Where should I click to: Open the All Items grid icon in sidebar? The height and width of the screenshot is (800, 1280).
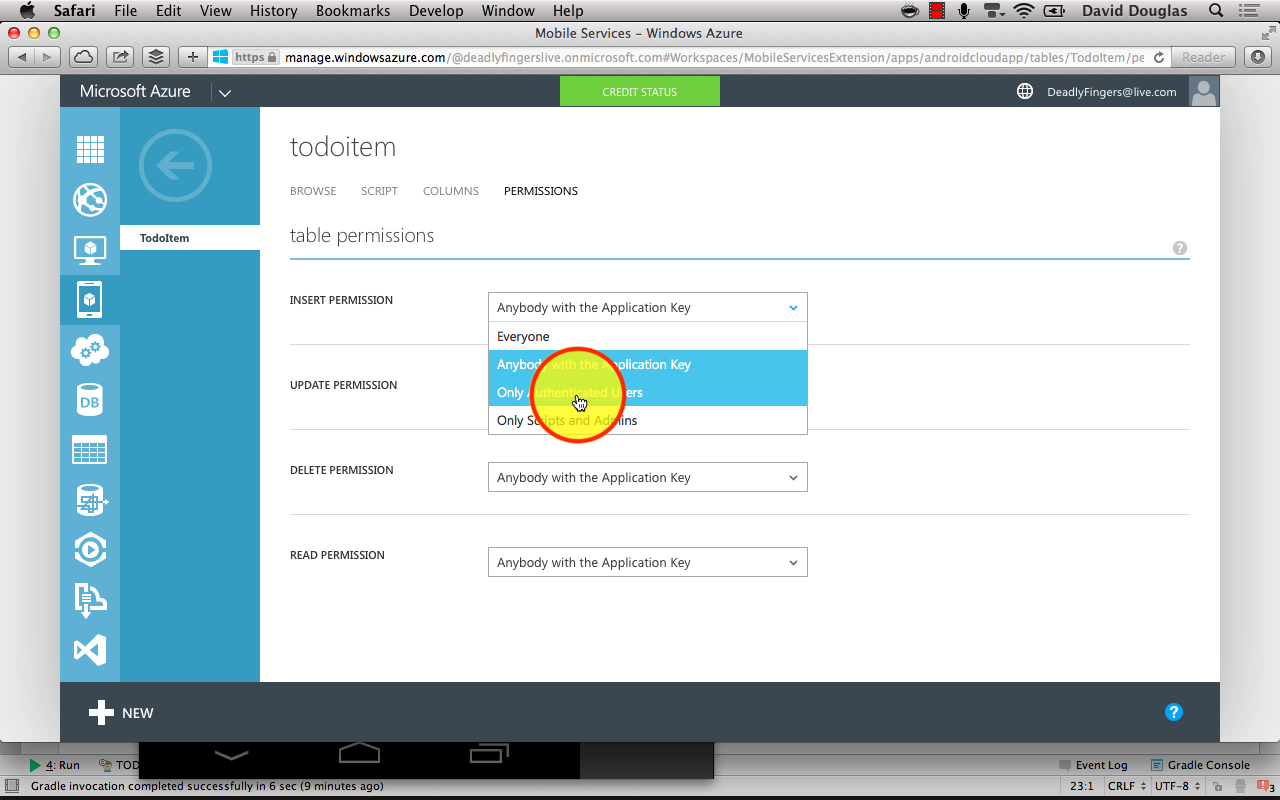90,149
